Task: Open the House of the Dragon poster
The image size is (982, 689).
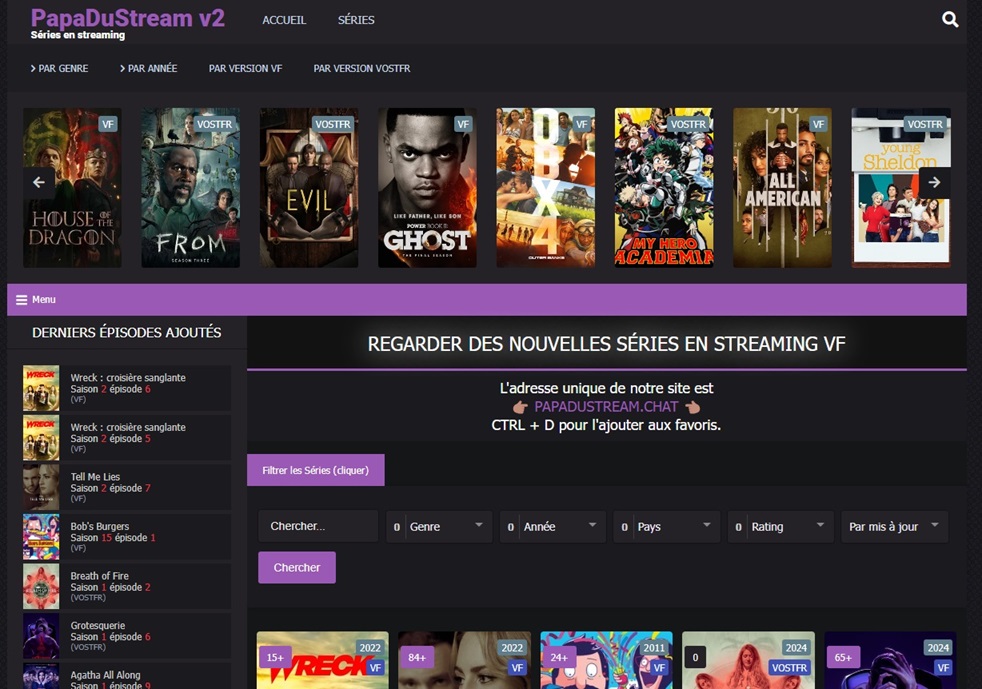Action: click(72, 188)
